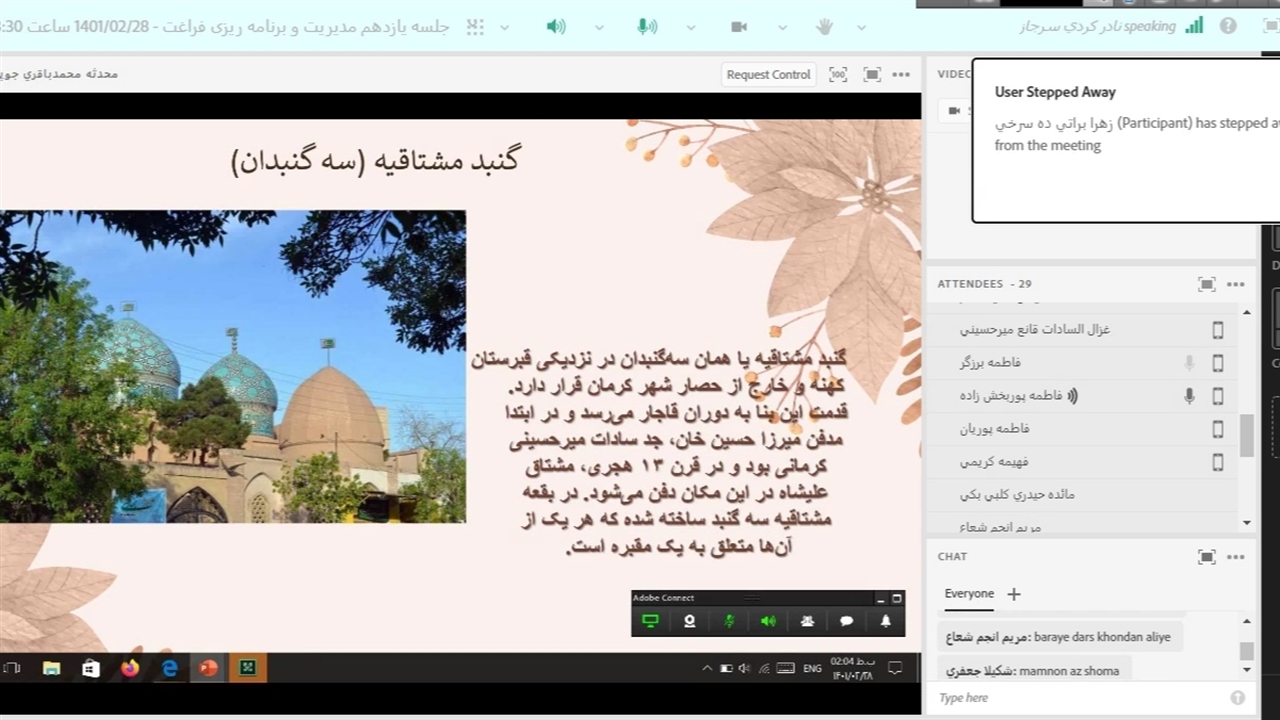The image size is (1280, 720).
Task: Open raise hand status dropdown arrow
Action: pos(861,27)
